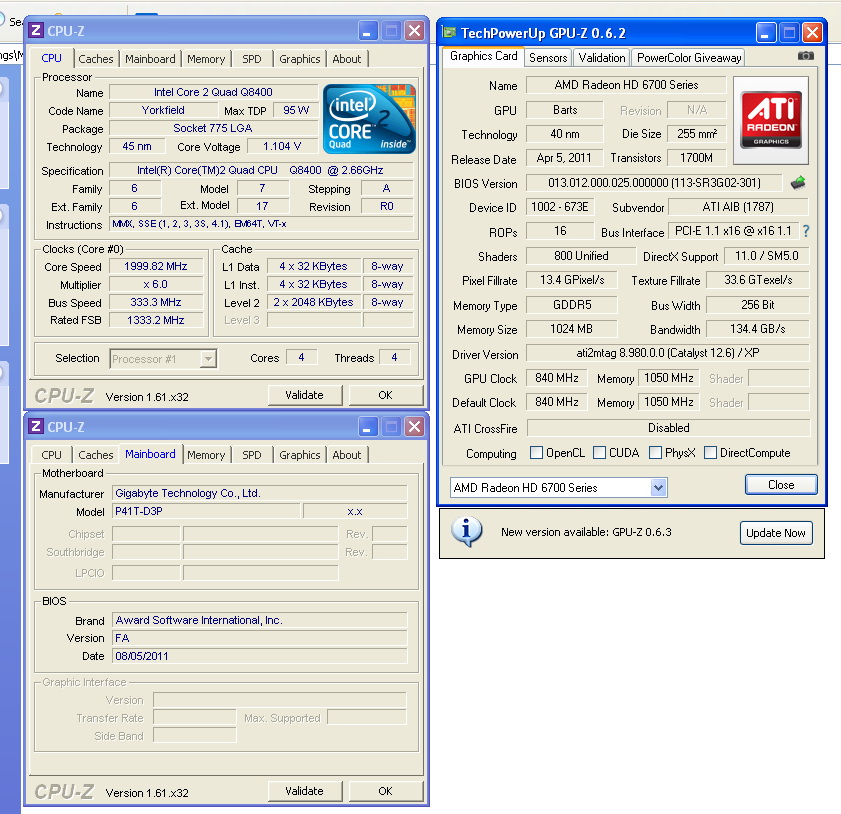
Task: Open the Processor #1 selection dropdown
Action: point(207,359)
